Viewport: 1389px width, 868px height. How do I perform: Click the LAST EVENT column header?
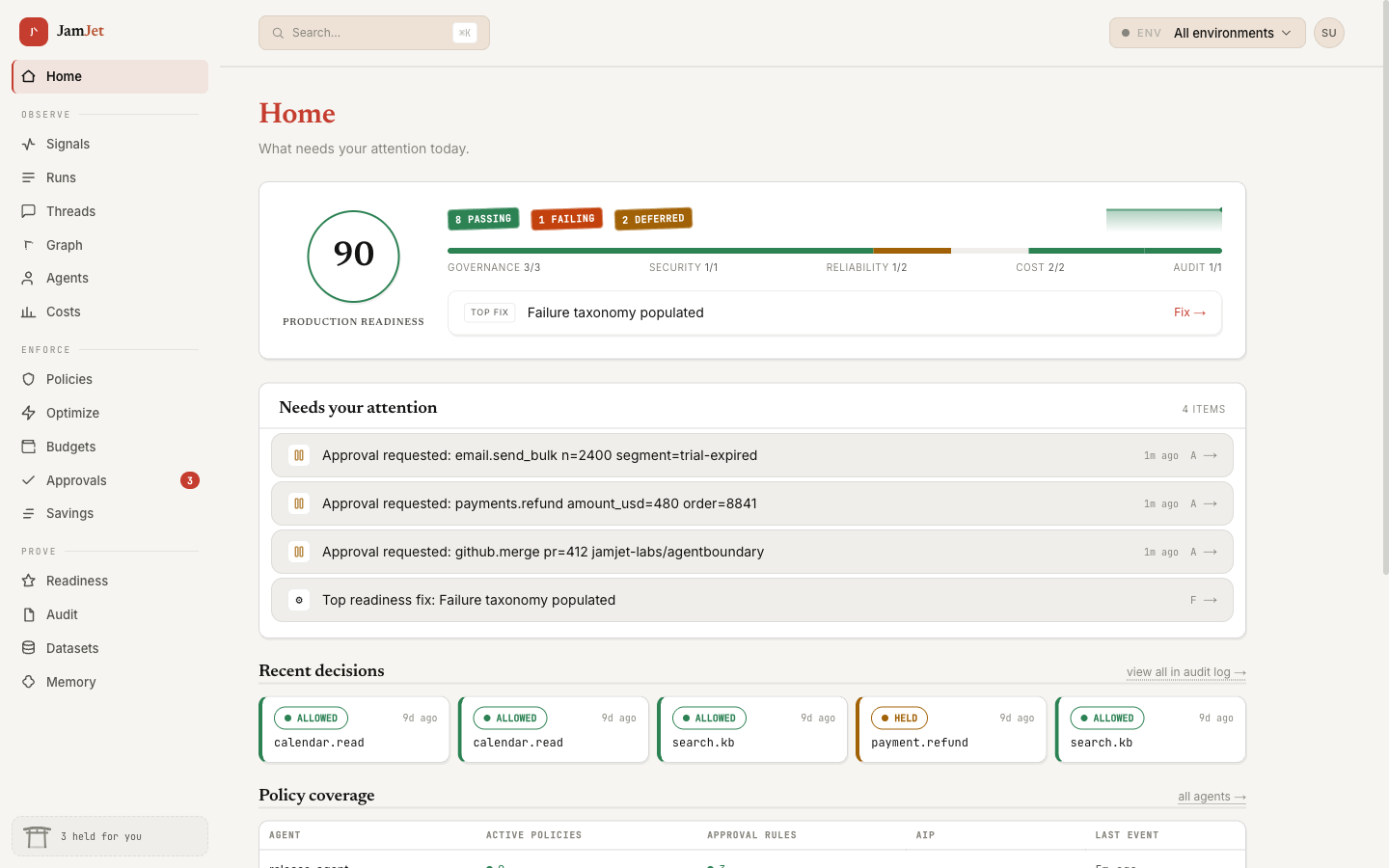click(x=1127, y=835)
